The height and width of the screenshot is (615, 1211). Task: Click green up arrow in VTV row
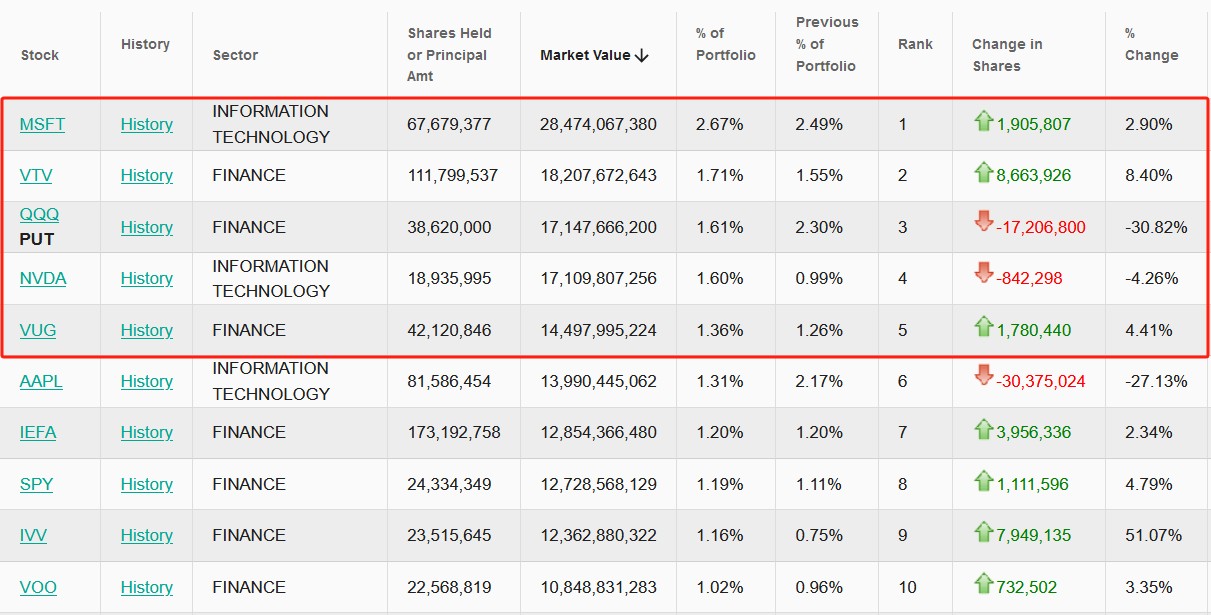pos(983,173)
